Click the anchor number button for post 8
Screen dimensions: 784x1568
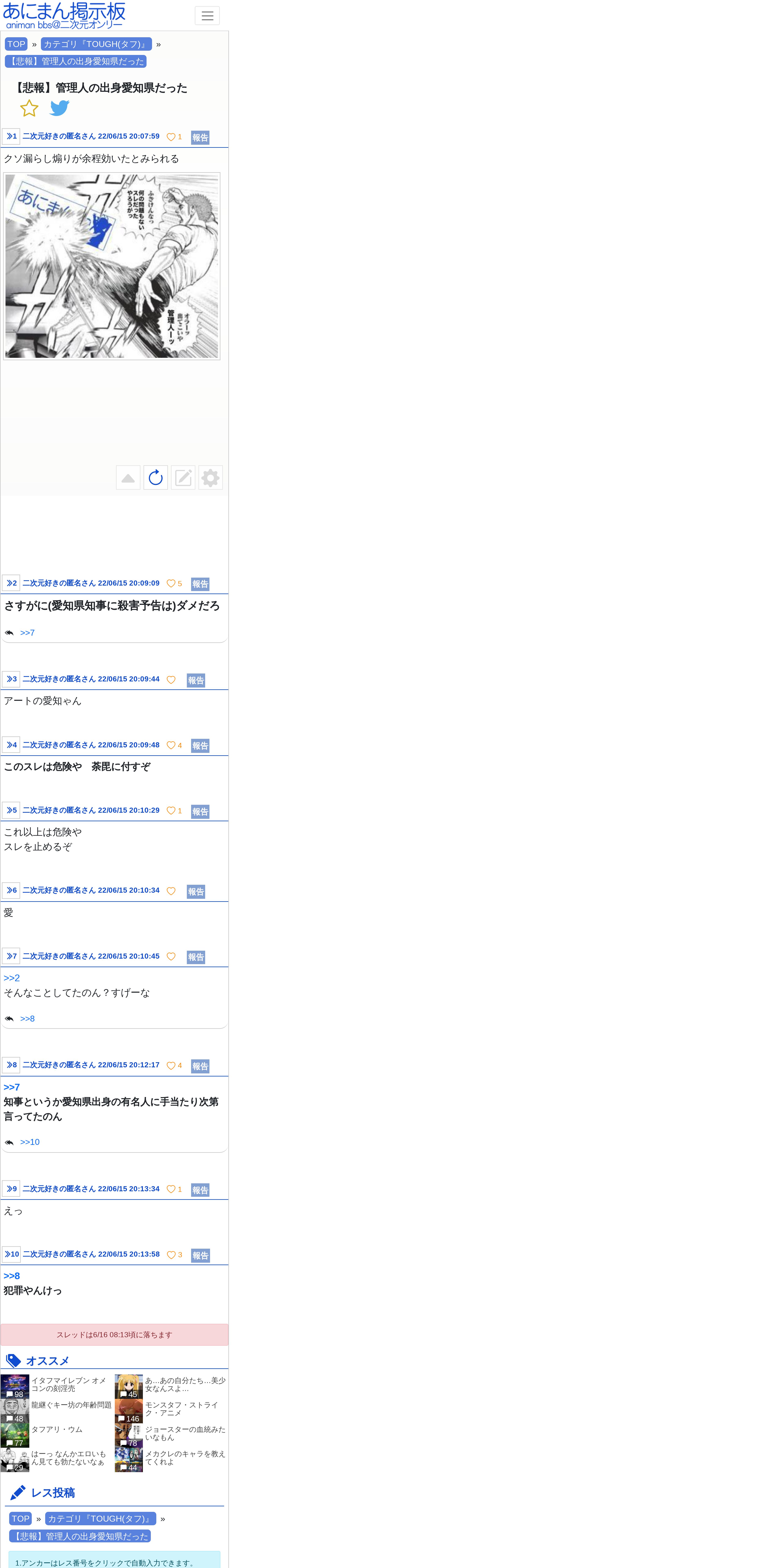point(11,1065)
